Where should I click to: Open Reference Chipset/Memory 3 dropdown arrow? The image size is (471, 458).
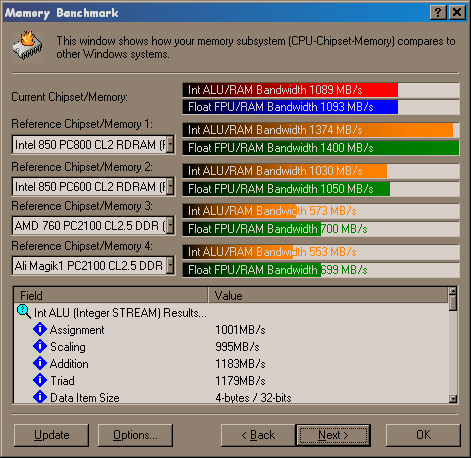pos(170,225)
